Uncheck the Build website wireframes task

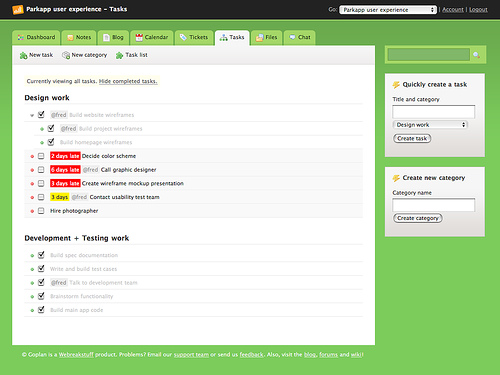[41, 115]
